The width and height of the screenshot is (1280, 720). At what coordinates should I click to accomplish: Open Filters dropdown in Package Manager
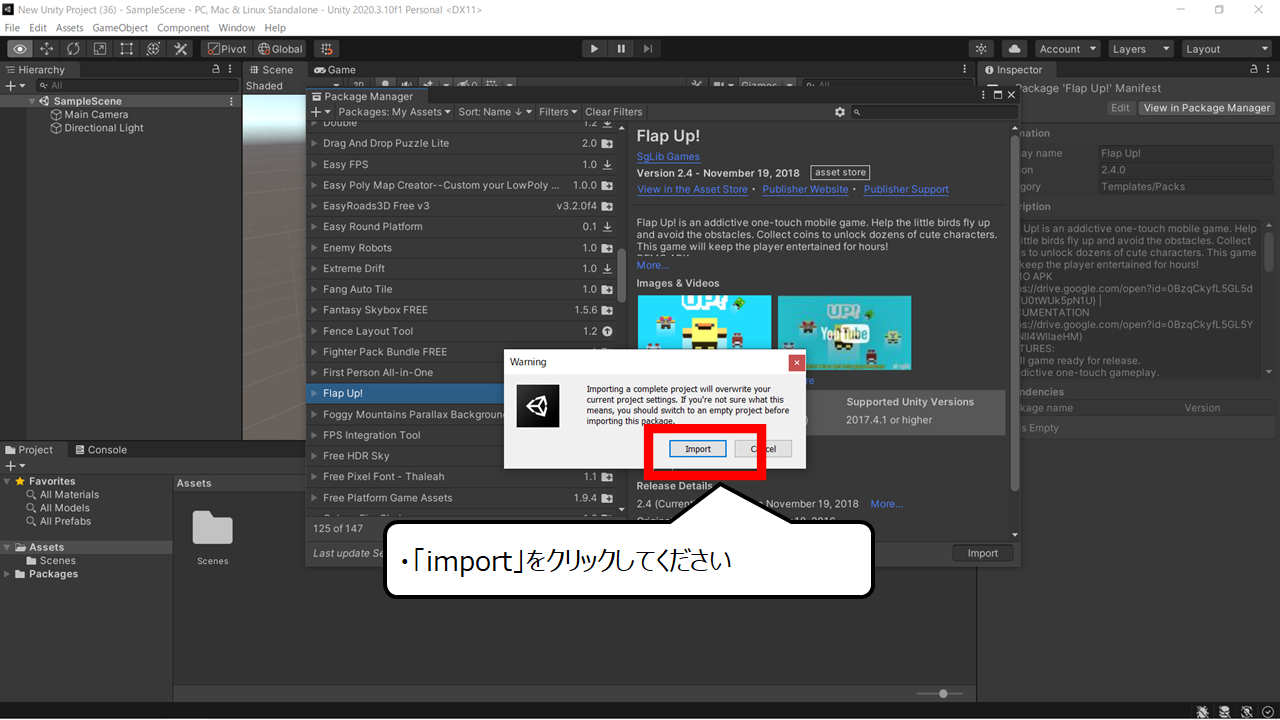coord(558,112)
